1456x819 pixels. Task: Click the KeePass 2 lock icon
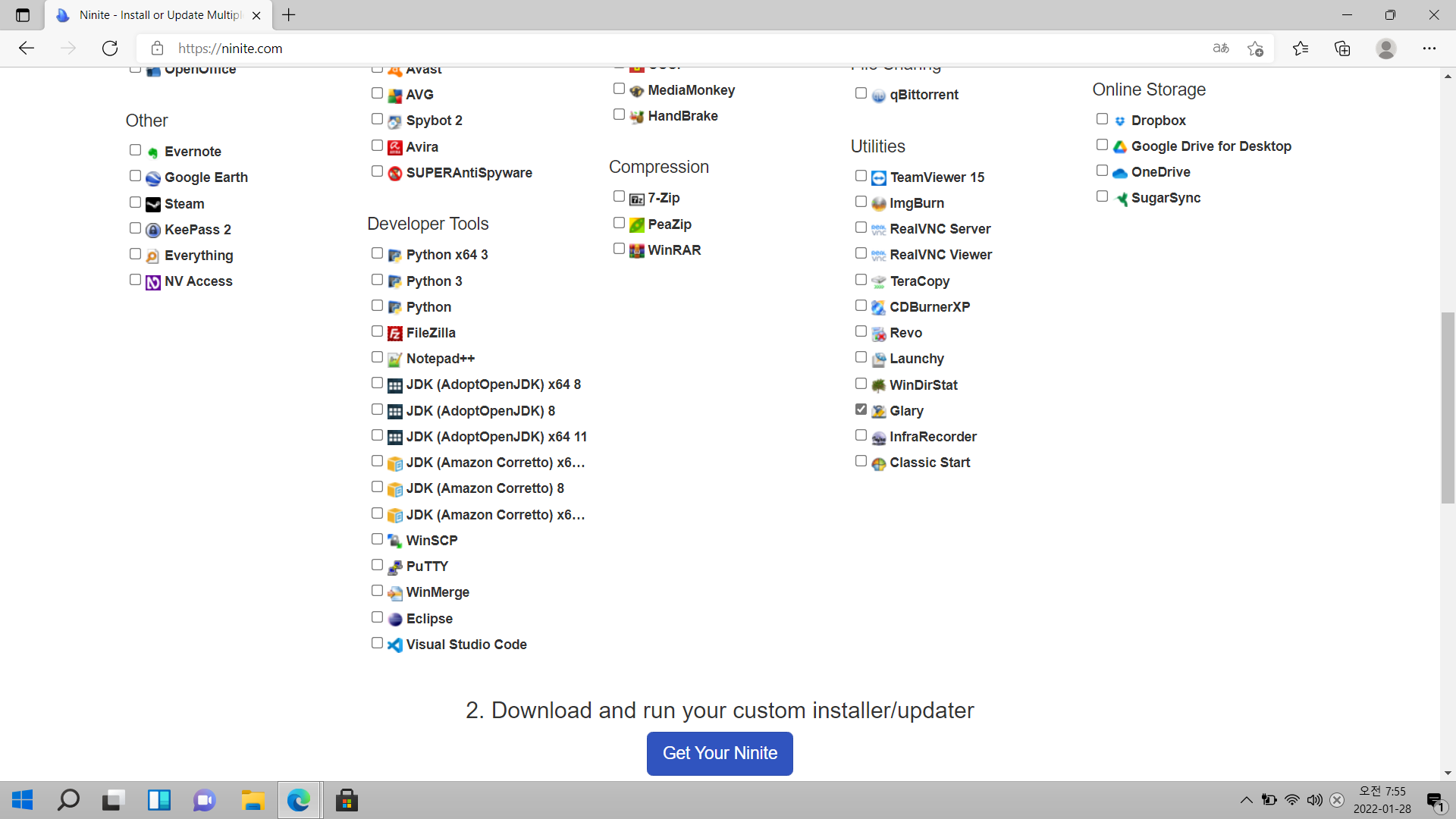[152, 231]
